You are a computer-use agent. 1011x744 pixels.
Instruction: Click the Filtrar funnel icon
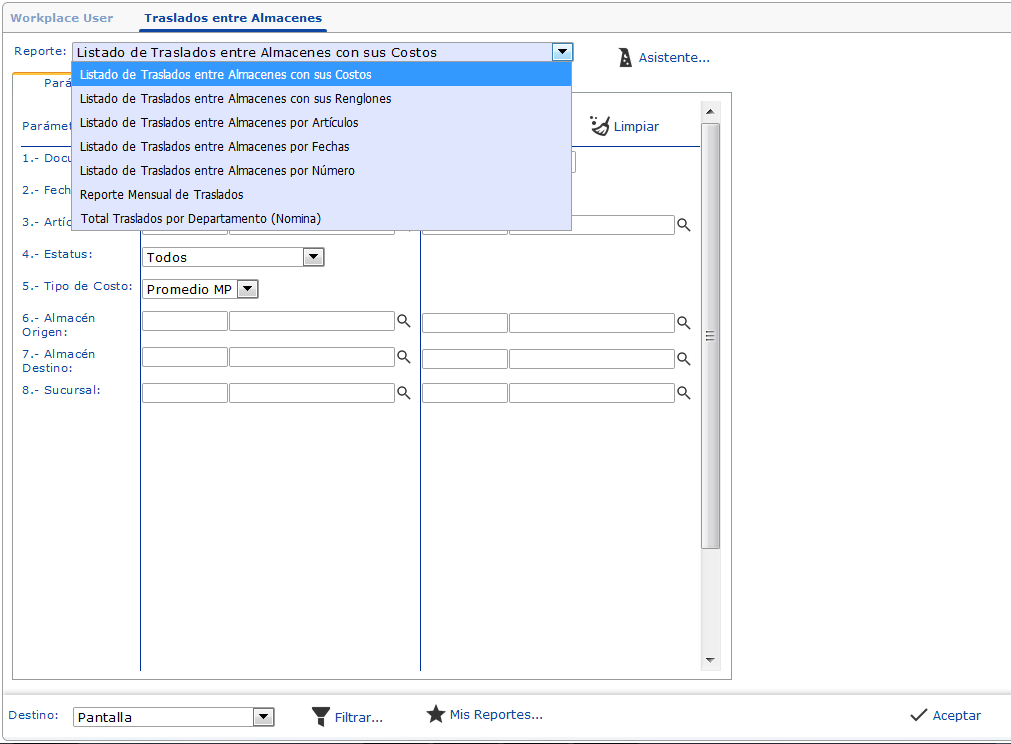coord(320,716)
